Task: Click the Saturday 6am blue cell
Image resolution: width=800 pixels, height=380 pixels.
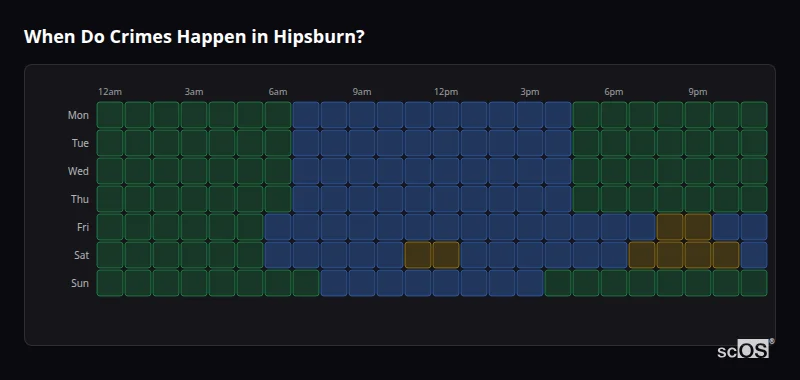Action: coord(278,255)
